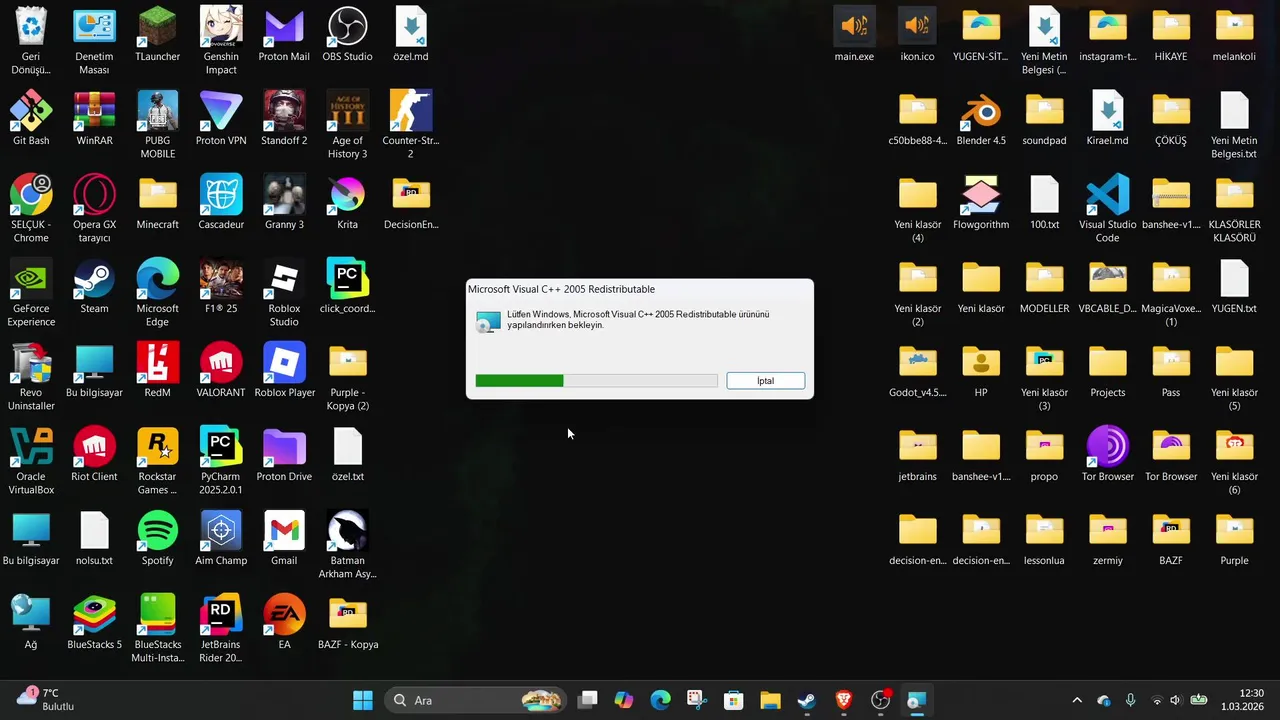This screenshot has height=720, width=1280.
Task: Select the Oracle VirtualBox icon
Action: pos(31,461)
